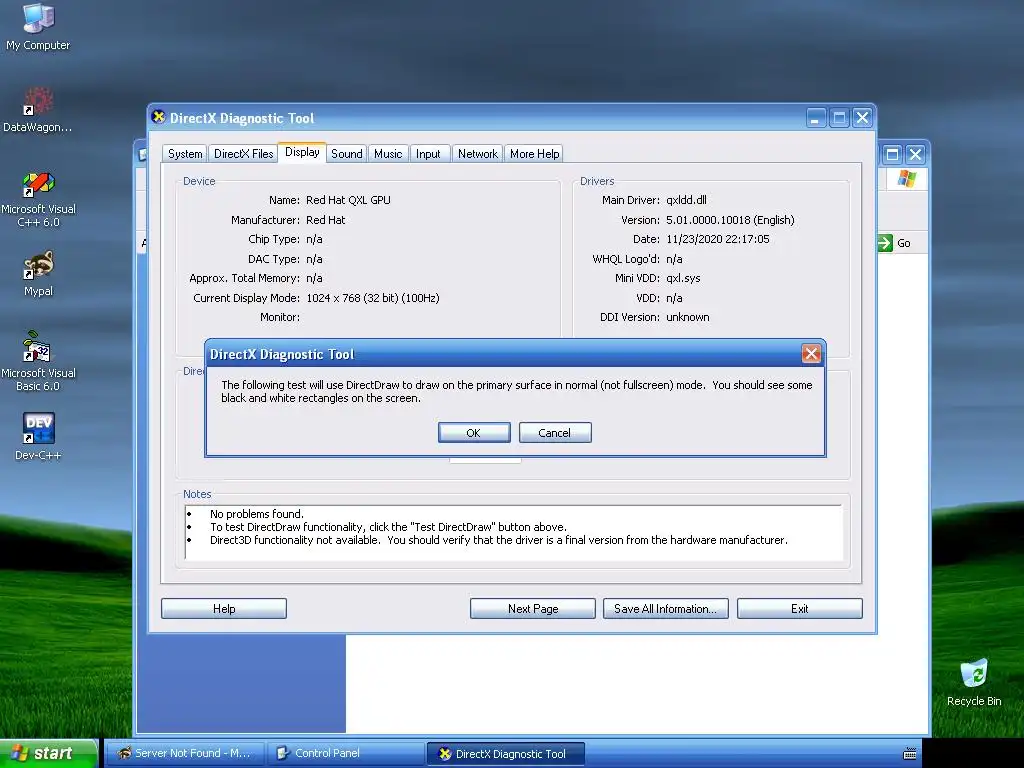1024x768 pixels.
Task: Confirm the DirectDraw test with OK
Action: point(474,433)
